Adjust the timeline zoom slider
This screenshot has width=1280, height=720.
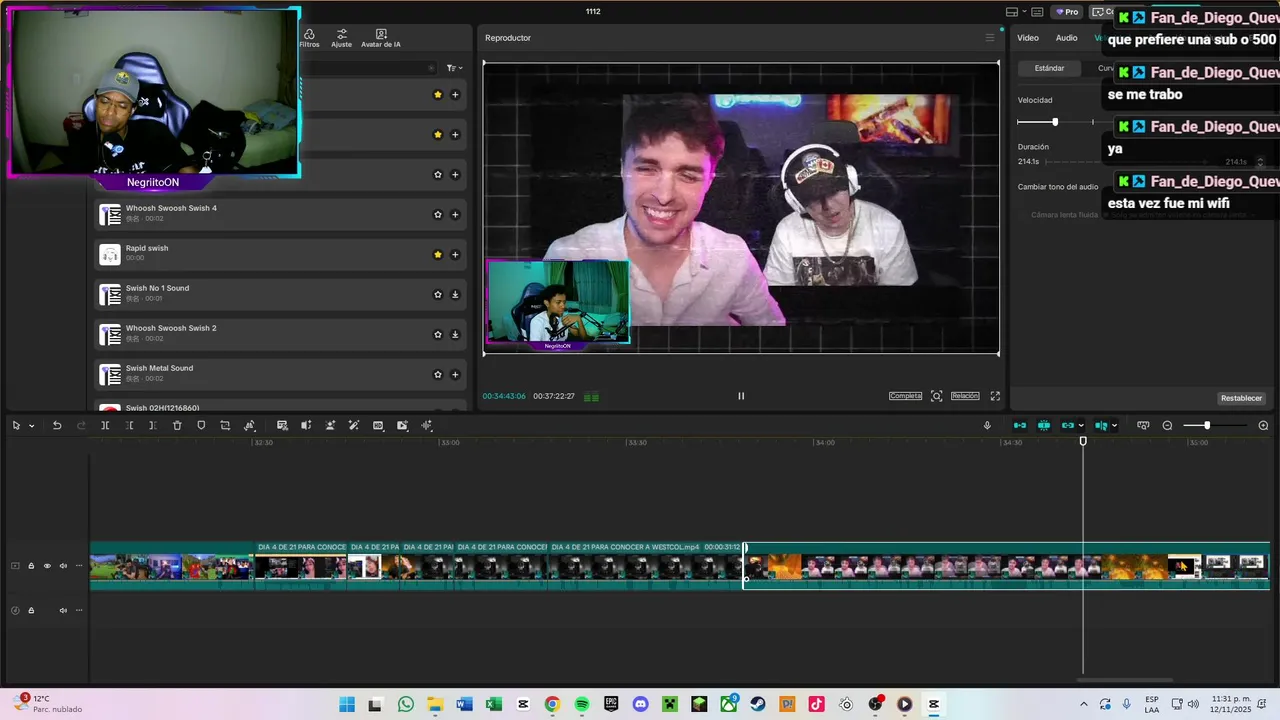pyautogui.click(x=1207, y=426)
